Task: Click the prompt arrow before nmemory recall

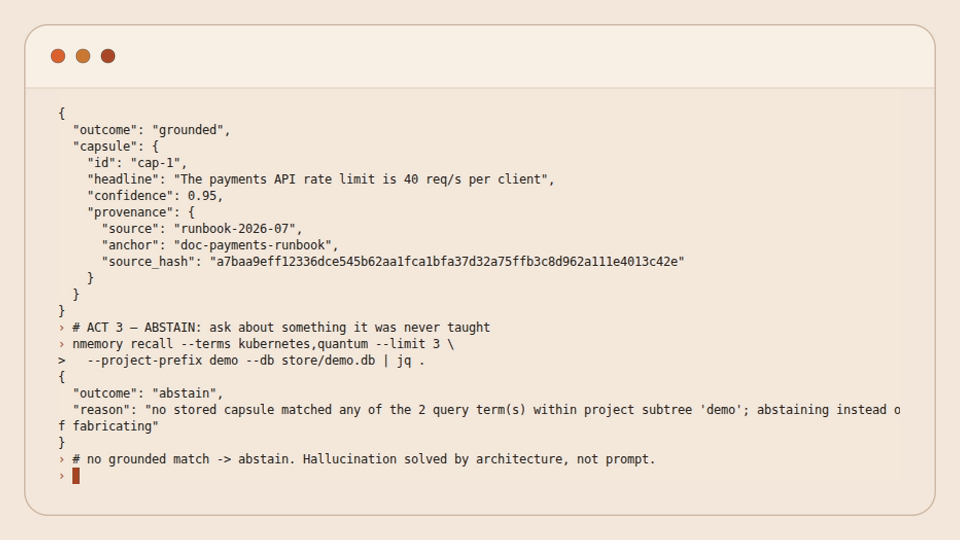Action: coord(61,344)
